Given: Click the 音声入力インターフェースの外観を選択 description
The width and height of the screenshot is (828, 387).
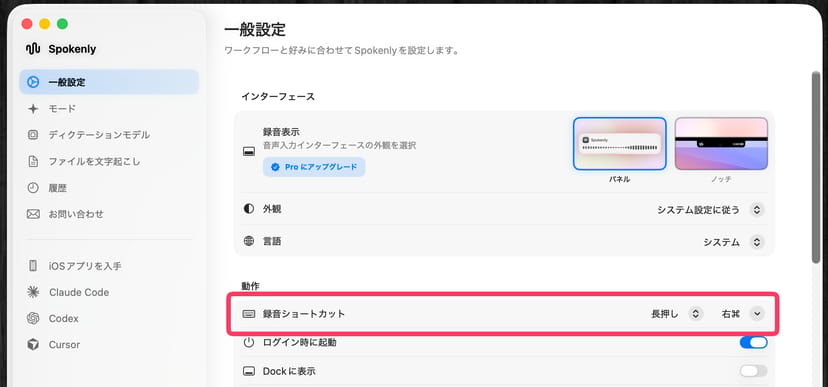Looking at the screenshot, I should click(340, 145).
